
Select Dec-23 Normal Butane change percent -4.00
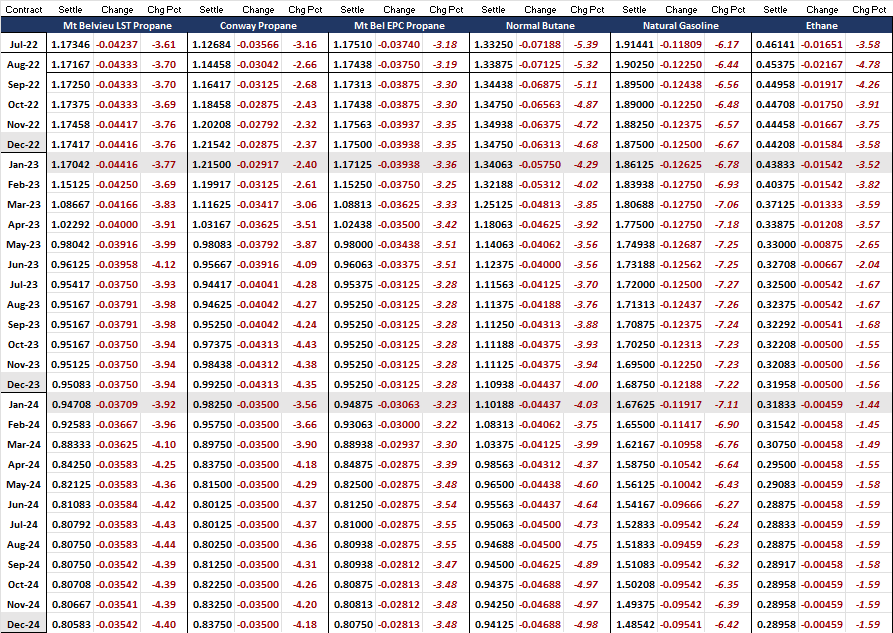pos(586,385)
